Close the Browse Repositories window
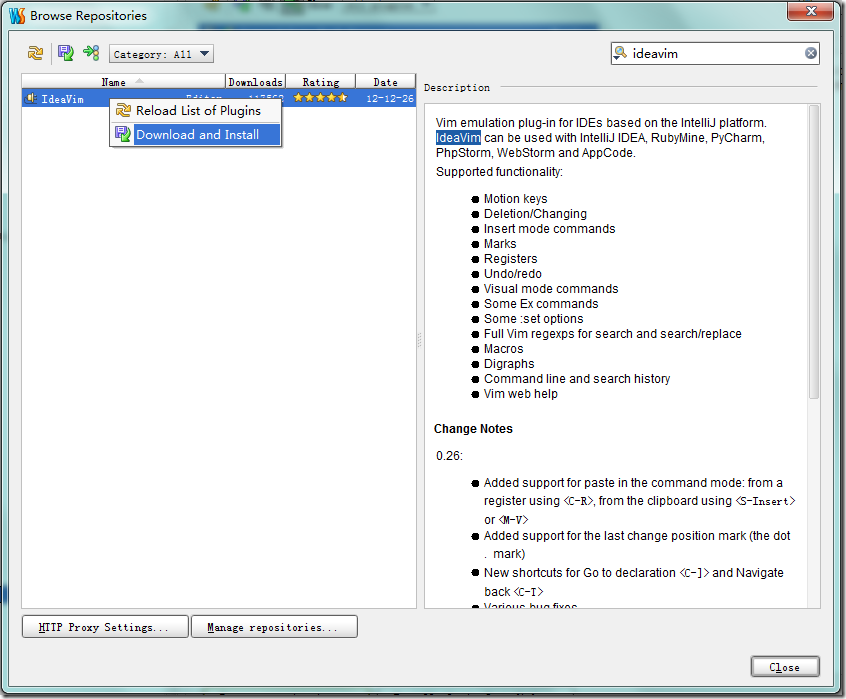Screen dimensions: 846x699 [x=810, y=11]
